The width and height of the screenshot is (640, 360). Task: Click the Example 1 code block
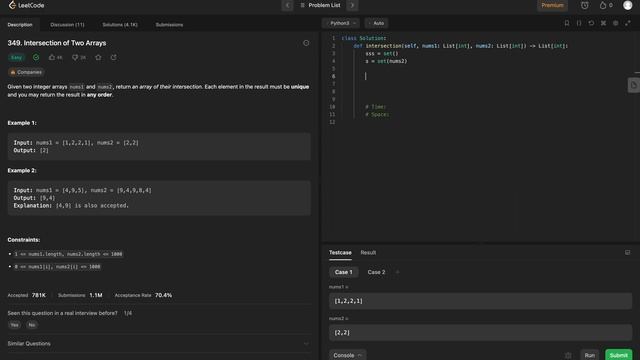coord(159,147)
